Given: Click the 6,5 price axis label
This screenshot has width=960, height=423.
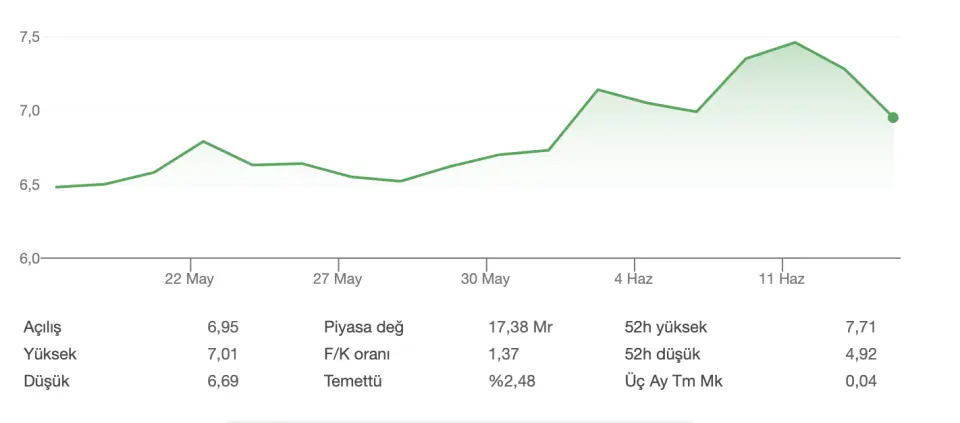Looking at the screenshot, I should 29,185.
